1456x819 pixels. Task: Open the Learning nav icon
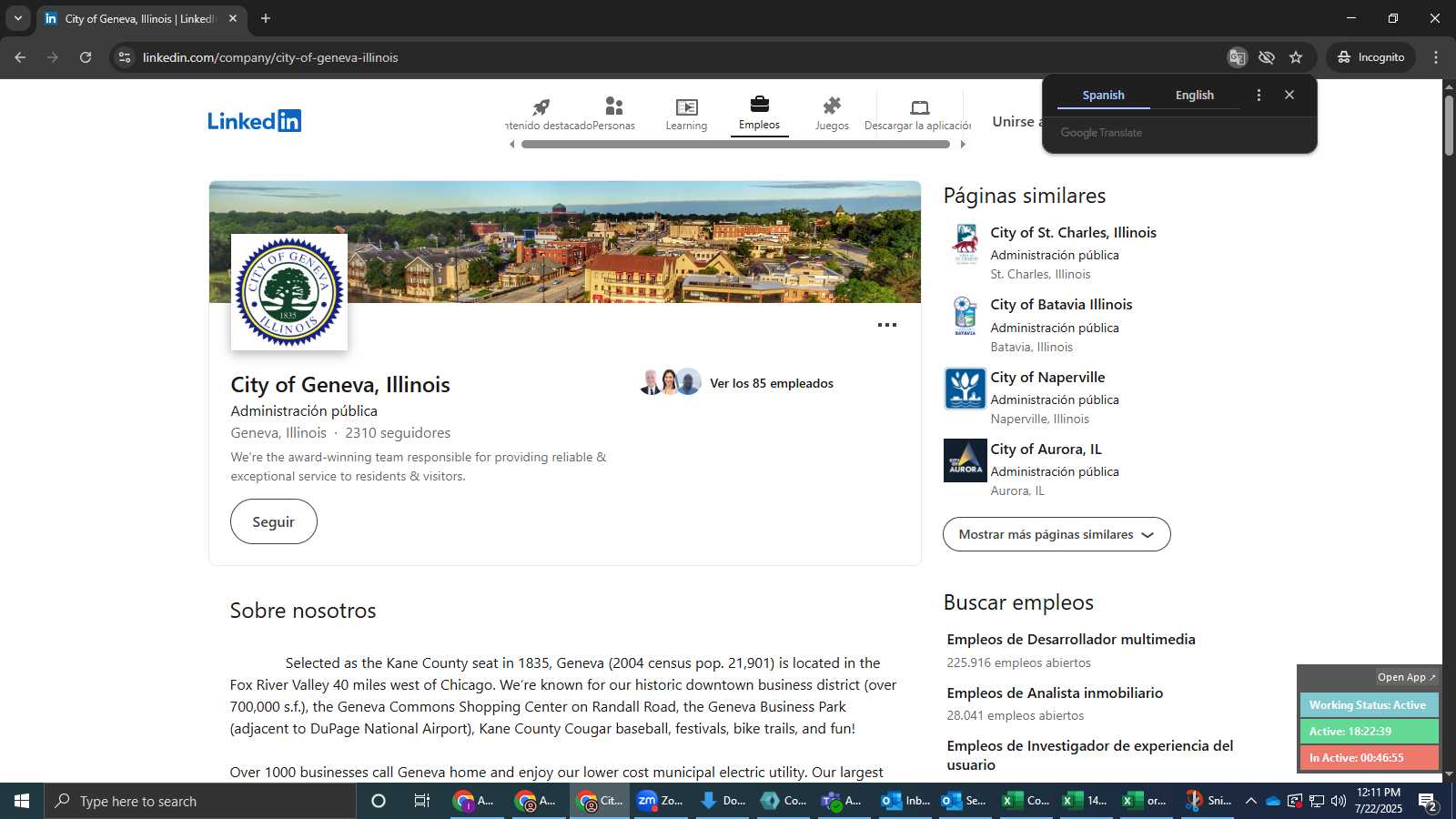(x=686, y=114)
